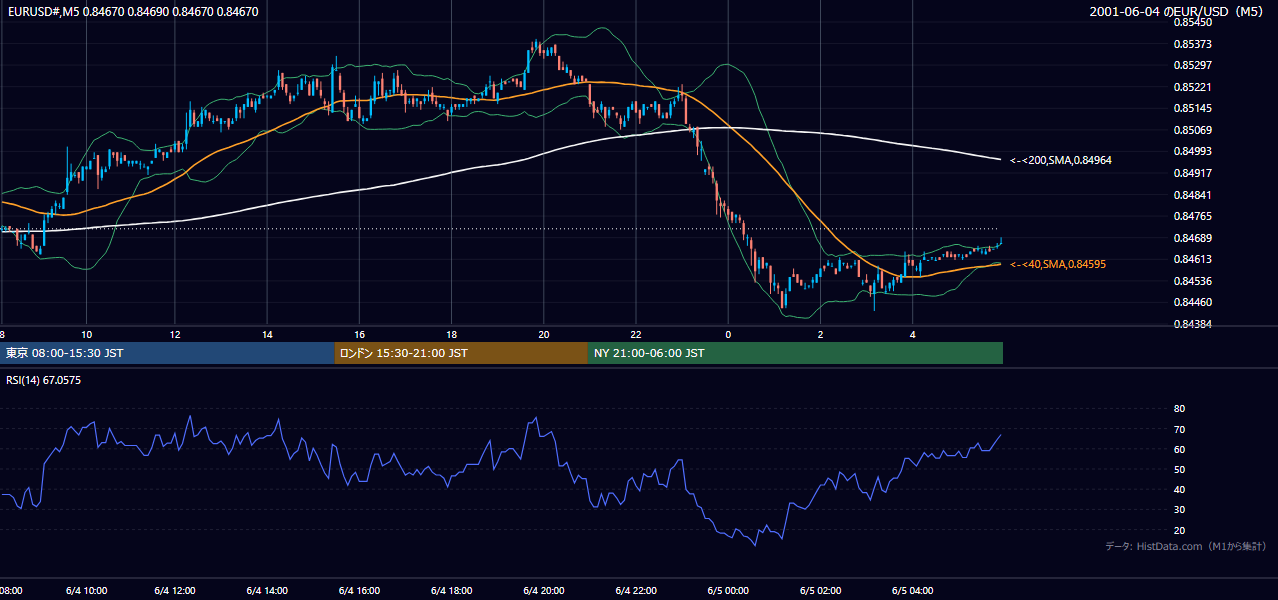Click the 6/4 18:00 bottom time label
Screen dimensions: 1278x600
pos(451,591)
